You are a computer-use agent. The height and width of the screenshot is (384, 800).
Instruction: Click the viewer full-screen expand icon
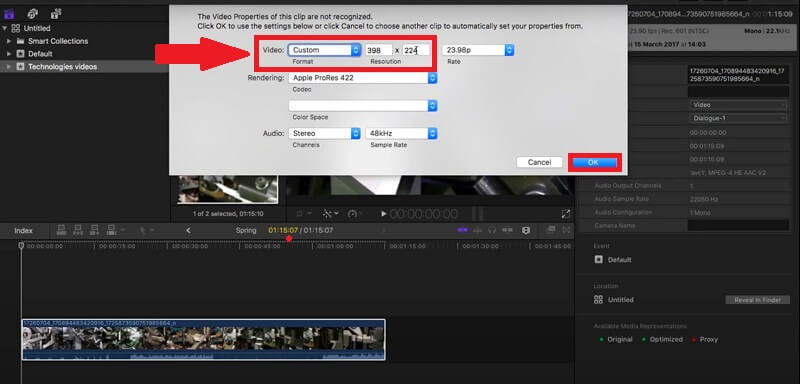(x=565, y=214)
